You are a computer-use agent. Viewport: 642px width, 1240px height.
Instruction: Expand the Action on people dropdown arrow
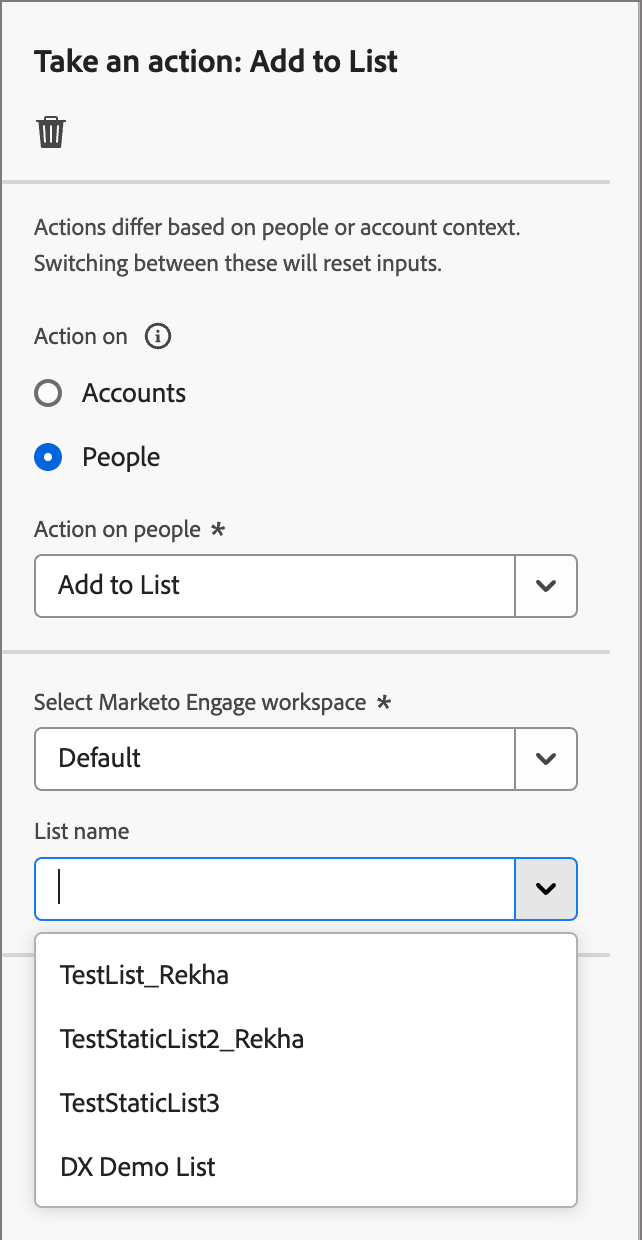coord(545,585)
